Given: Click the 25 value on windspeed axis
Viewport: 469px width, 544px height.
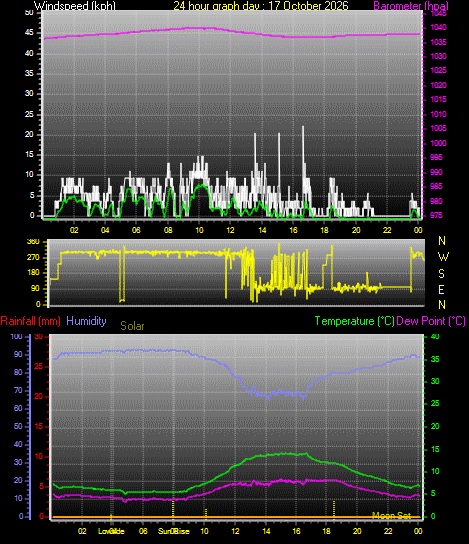Looking at the screenshot, I should [x=29, y=114].
